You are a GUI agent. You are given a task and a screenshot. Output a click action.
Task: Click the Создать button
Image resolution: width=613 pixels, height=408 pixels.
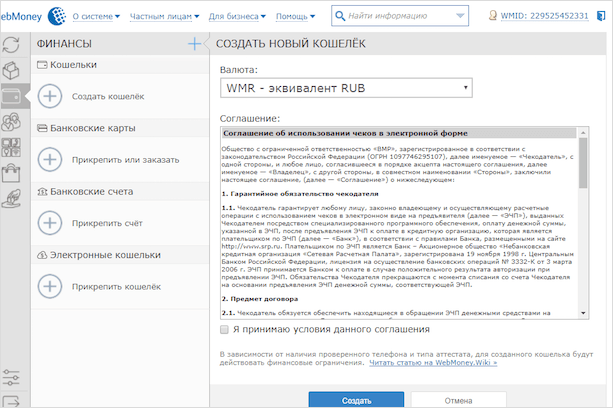(356, 400)
